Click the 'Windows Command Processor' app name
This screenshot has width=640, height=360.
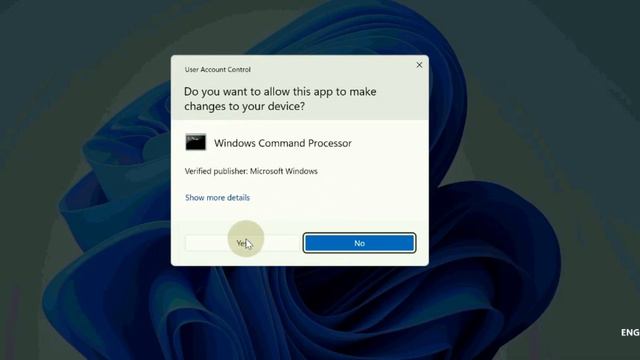pos(283,143)
